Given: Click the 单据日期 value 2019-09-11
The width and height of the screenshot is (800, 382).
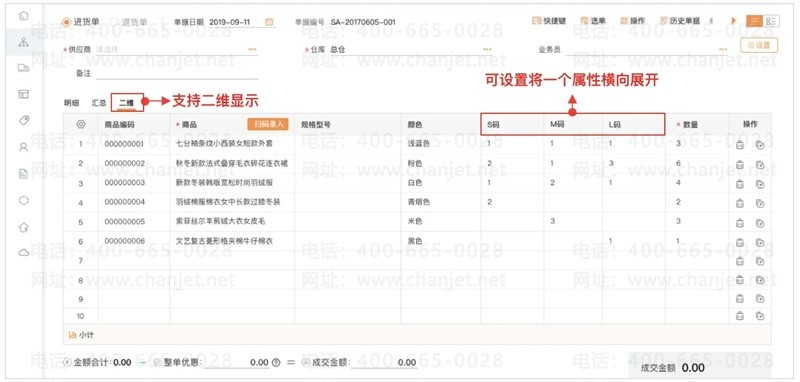Looking at the screenshot, I should (x=230, y=22).
